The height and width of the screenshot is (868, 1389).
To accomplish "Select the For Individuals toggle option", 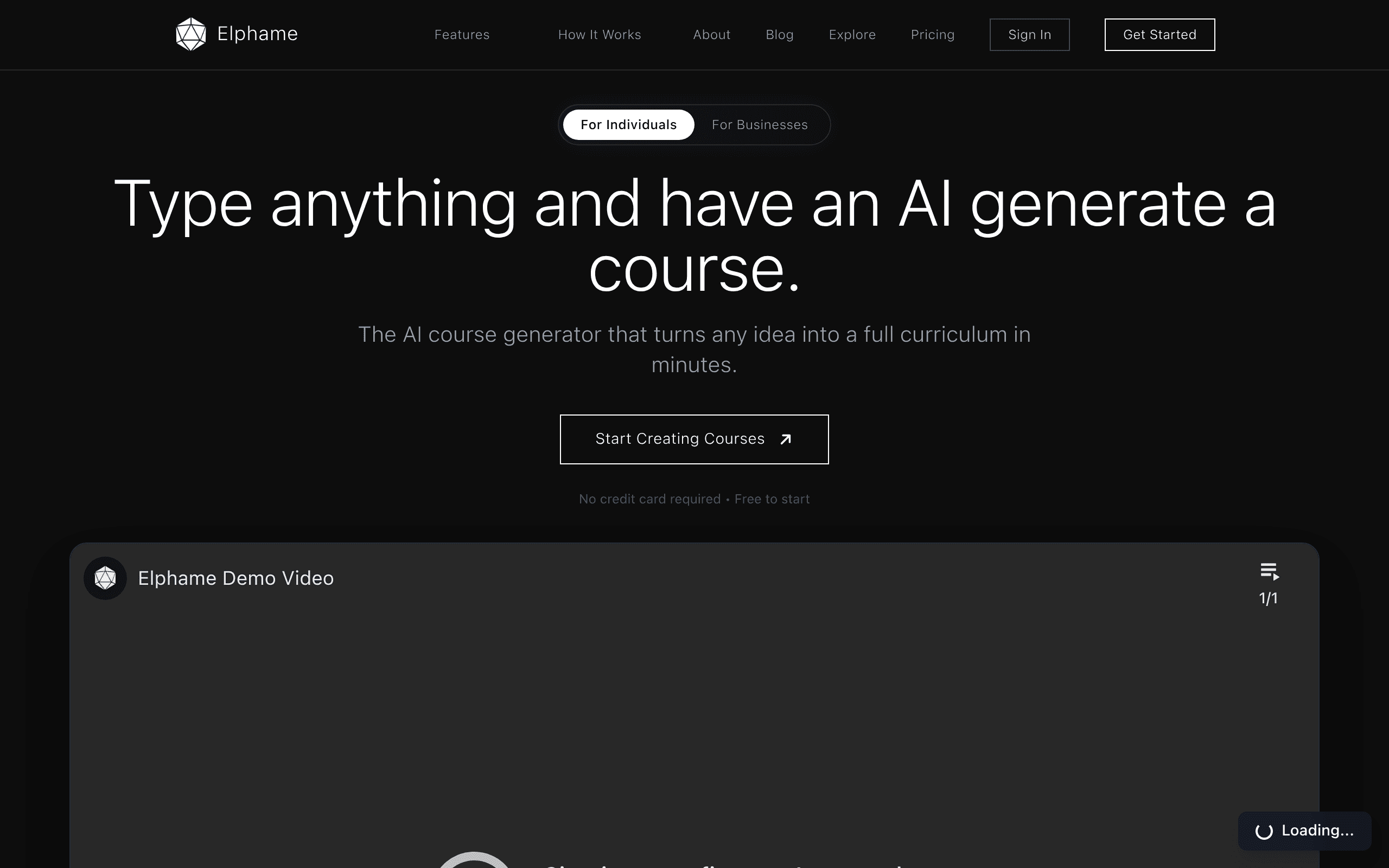I will point(628,125).
